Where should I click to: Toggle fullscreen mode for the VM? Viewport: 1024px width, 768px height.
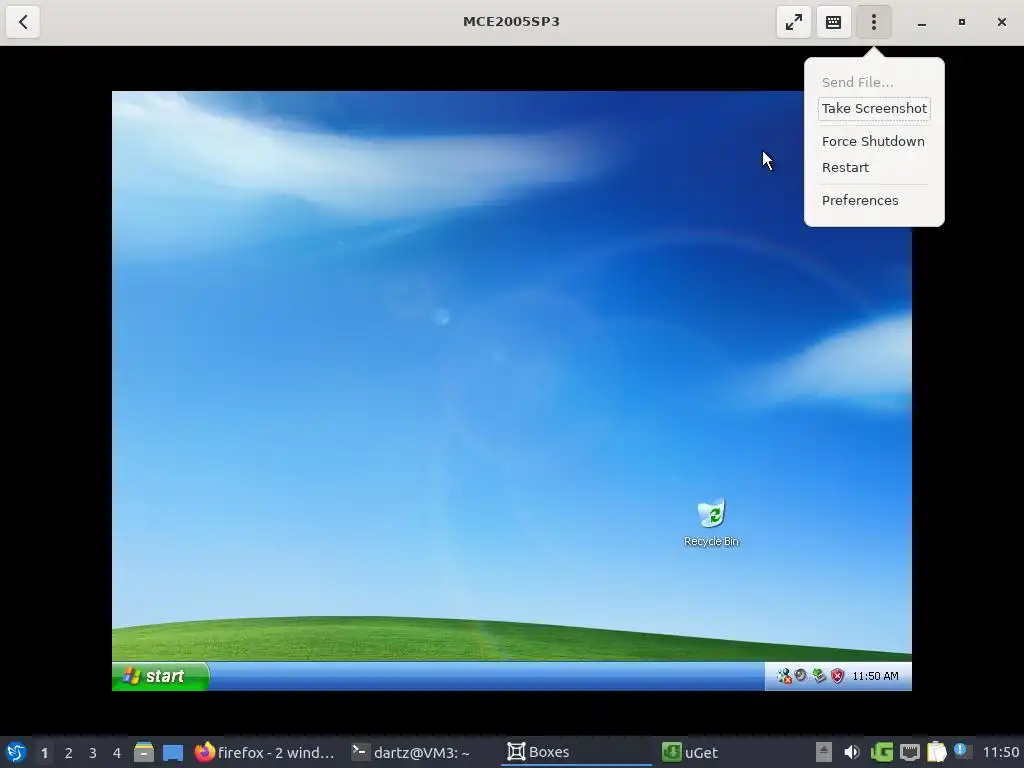pos(793,22)
